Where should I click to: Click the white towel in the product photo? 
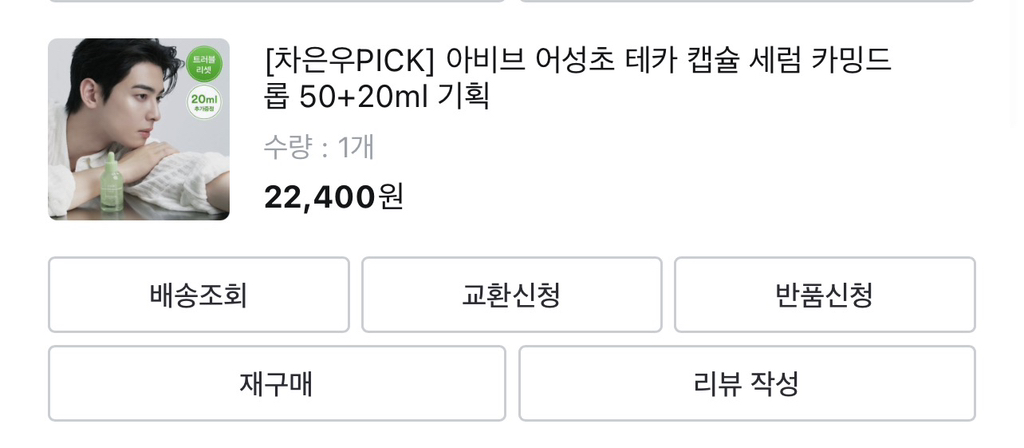pyautogui.click(x=185, y=180)
